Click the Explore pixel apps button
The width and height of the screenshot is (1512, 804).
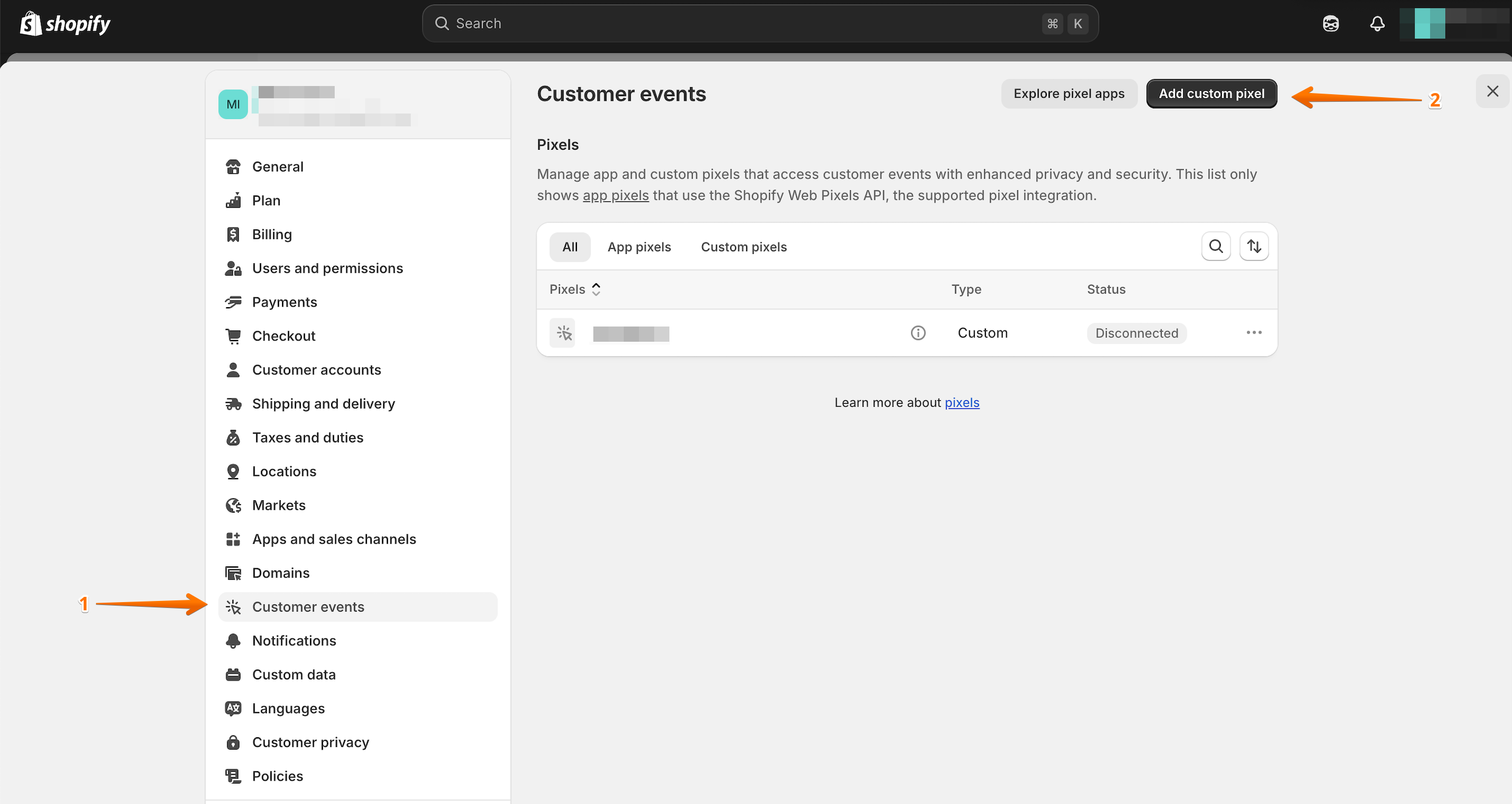point(1068,94)
